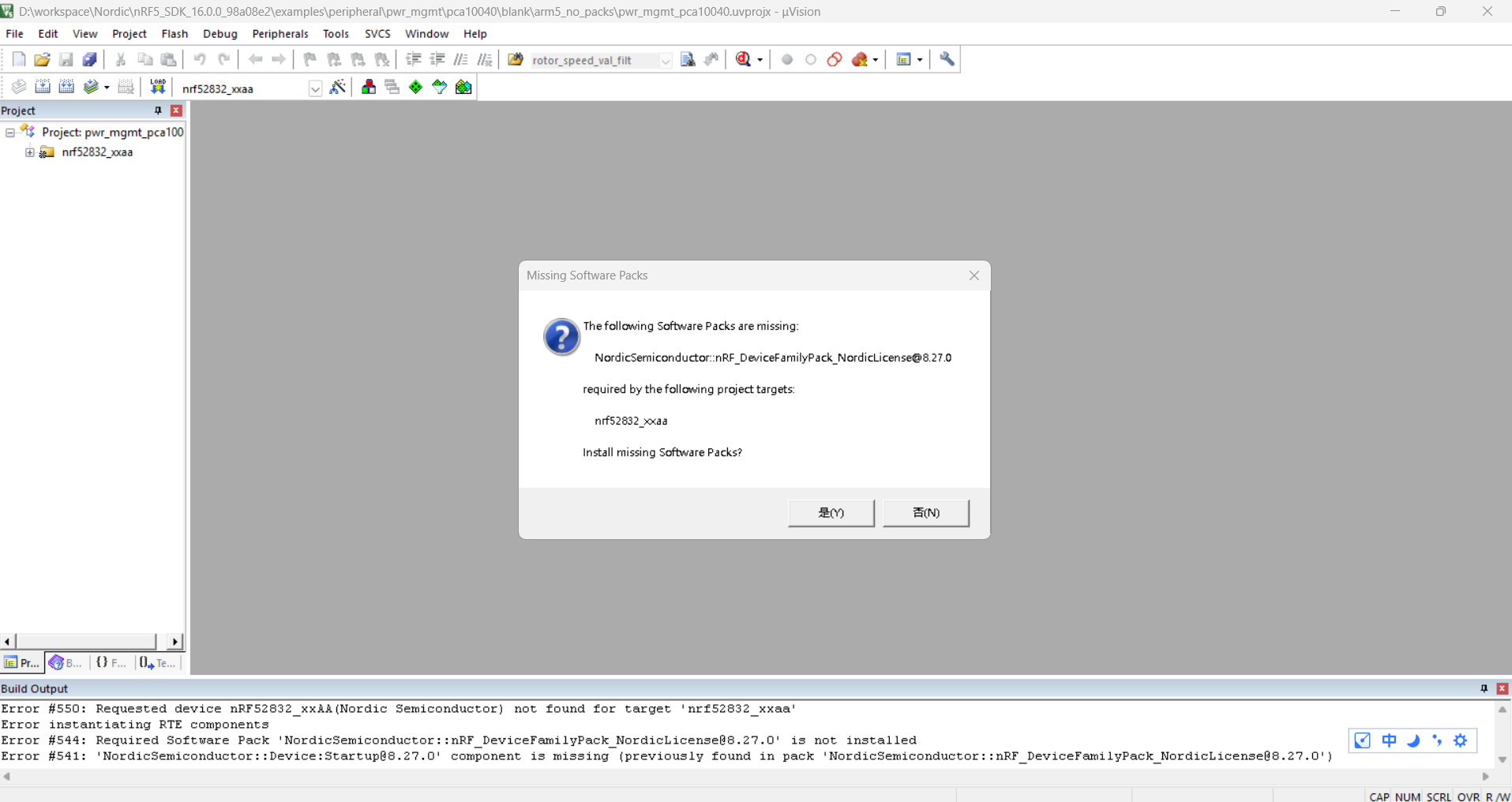Open the File menu

tap(14, 34)
